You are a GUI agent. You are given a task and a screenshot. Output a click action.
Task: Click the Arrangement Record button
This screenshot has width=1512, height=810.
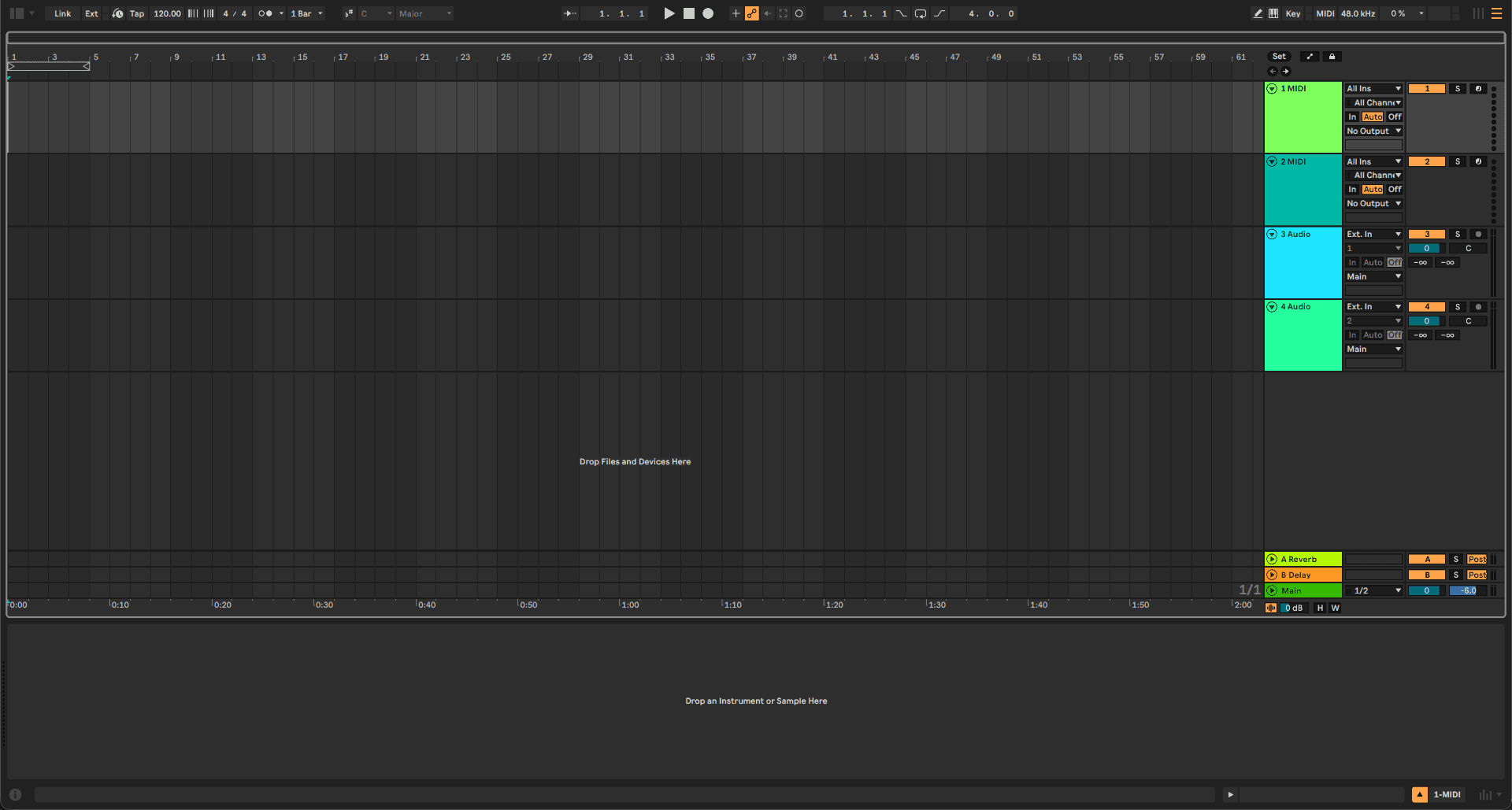[x=708, y=13]
